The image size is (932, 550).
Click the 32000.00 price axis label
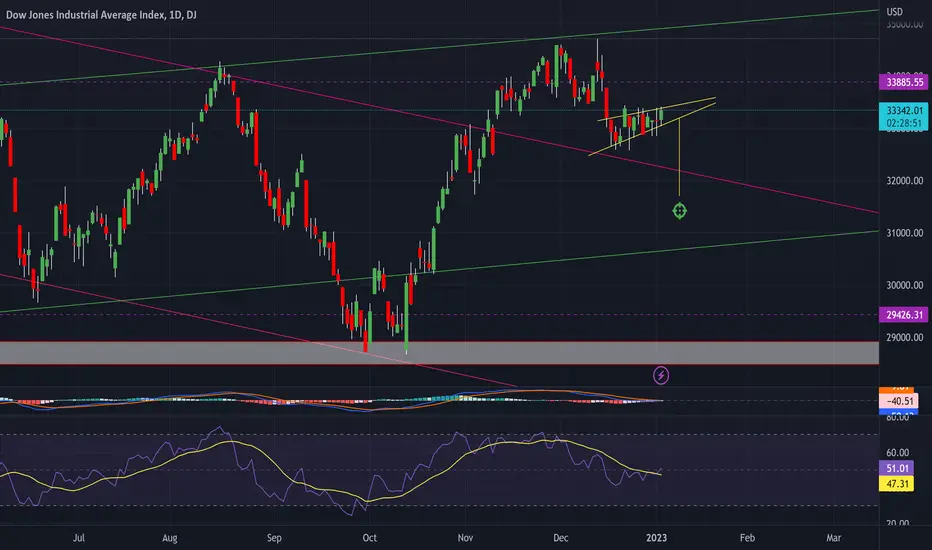point(905,181)
